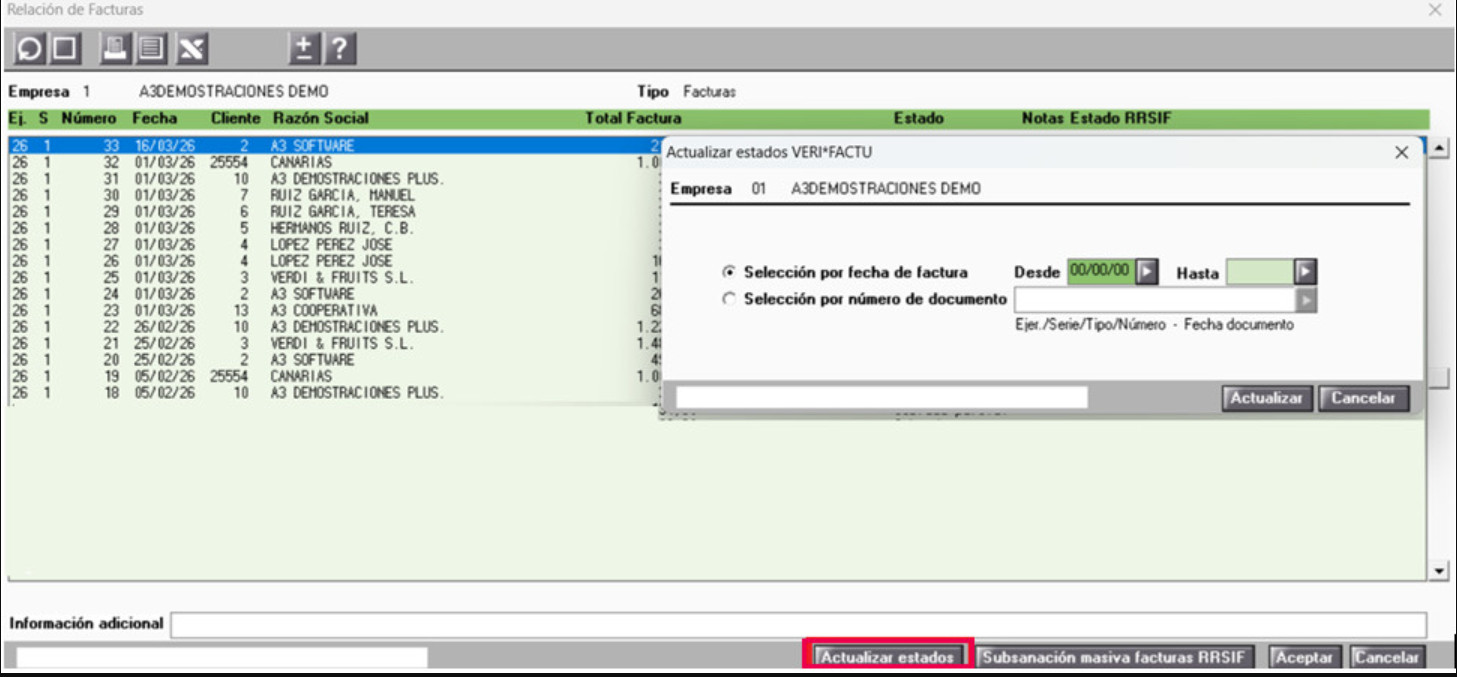The height and width of the screenshot is (677, 1457).
Task: Select invoice 22 row A3 DEMOSTRACIONES PLUS.
Action: point(333,327)
